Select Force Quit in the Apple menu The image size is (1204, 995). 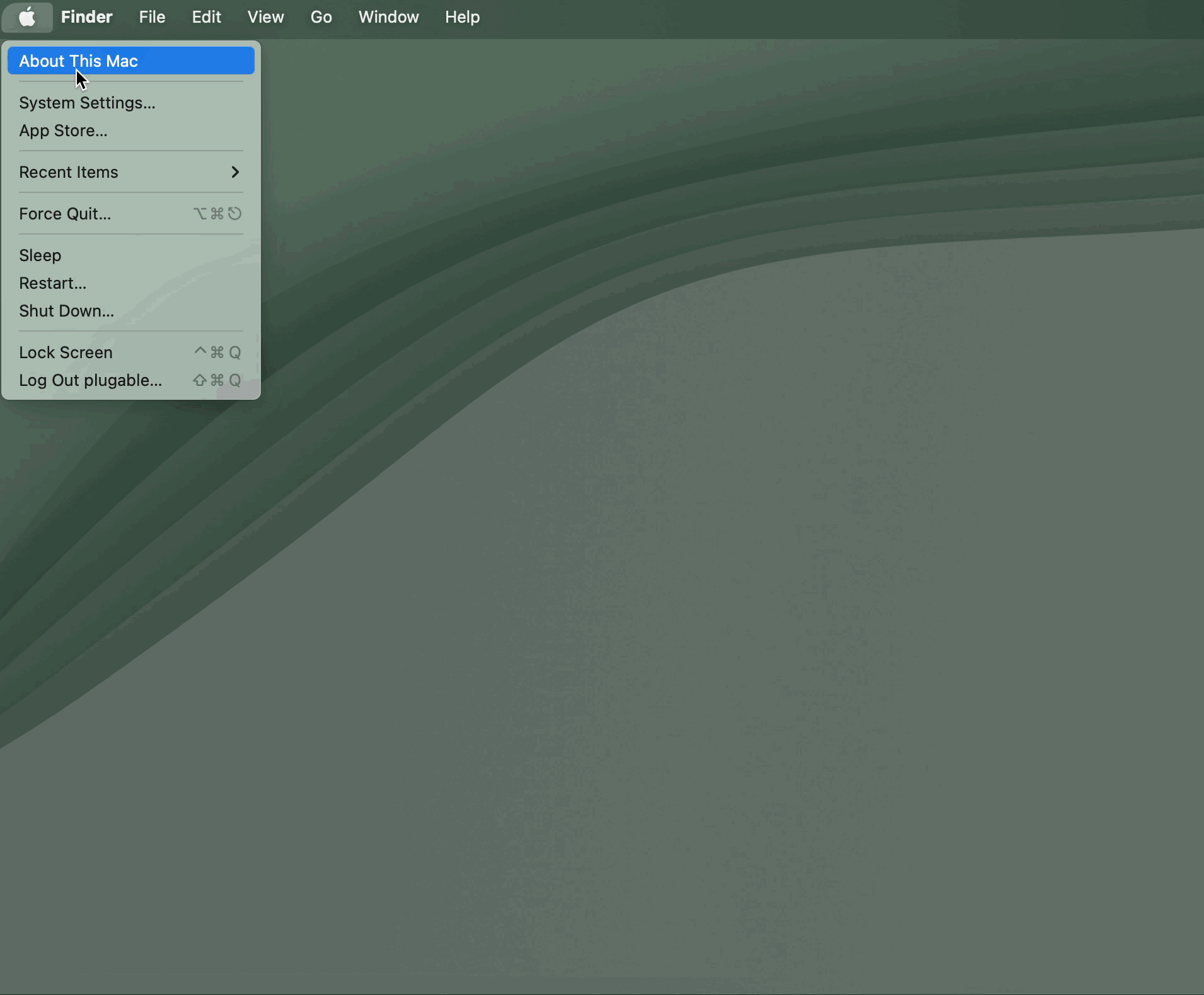131,214
